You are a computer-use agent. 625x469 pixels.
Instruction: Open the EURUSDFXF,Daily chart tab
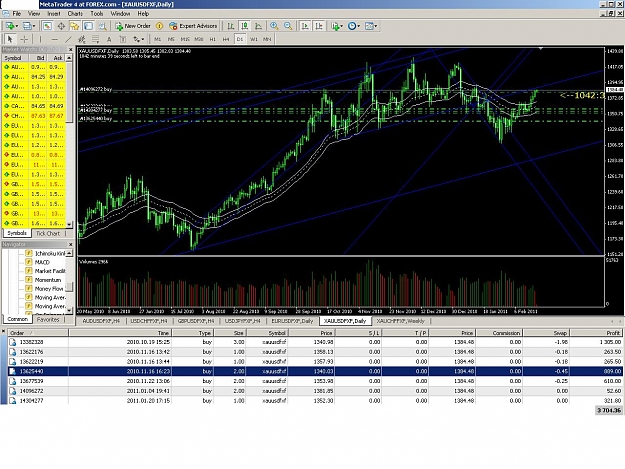click(293, 321)
